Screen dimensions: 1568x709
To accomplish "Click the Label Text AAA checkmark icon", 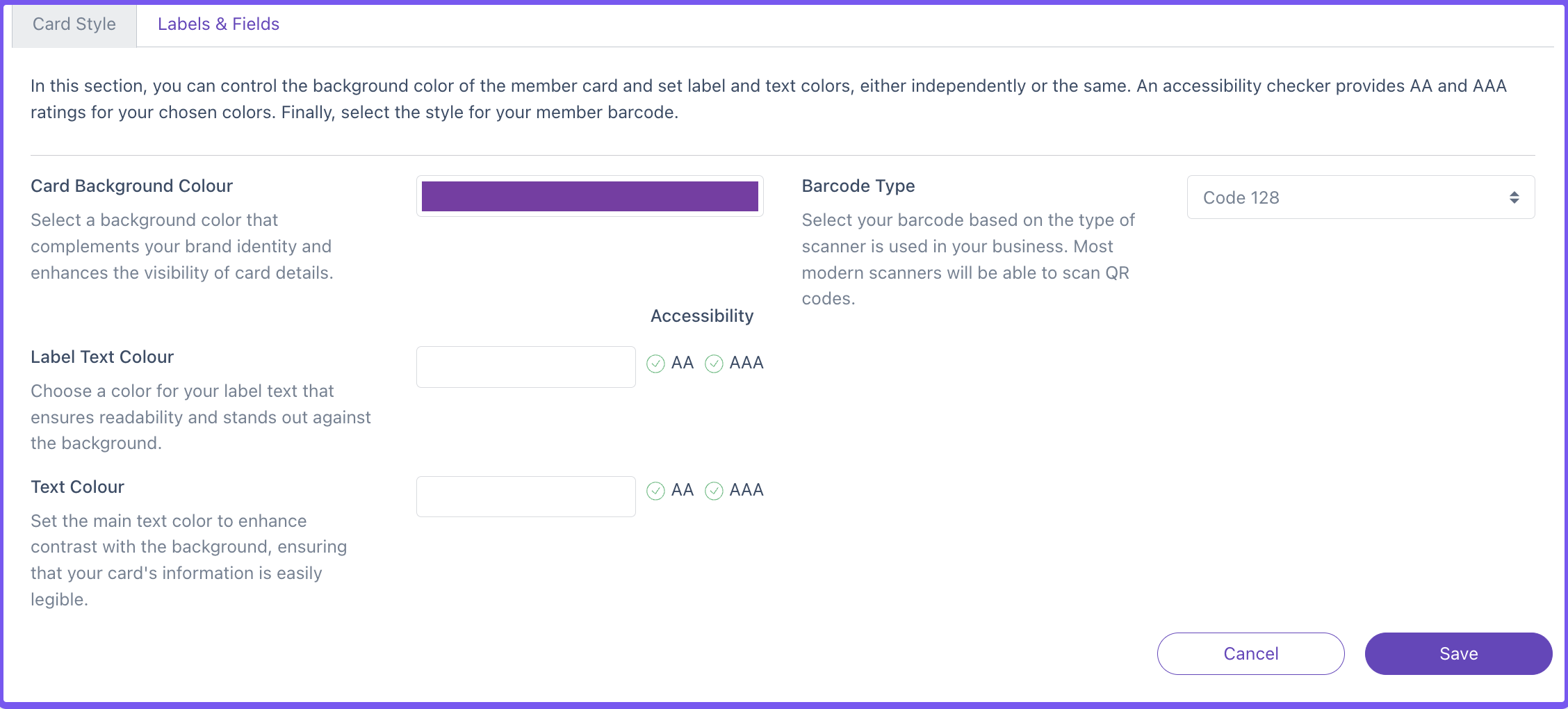I will 714,364.
